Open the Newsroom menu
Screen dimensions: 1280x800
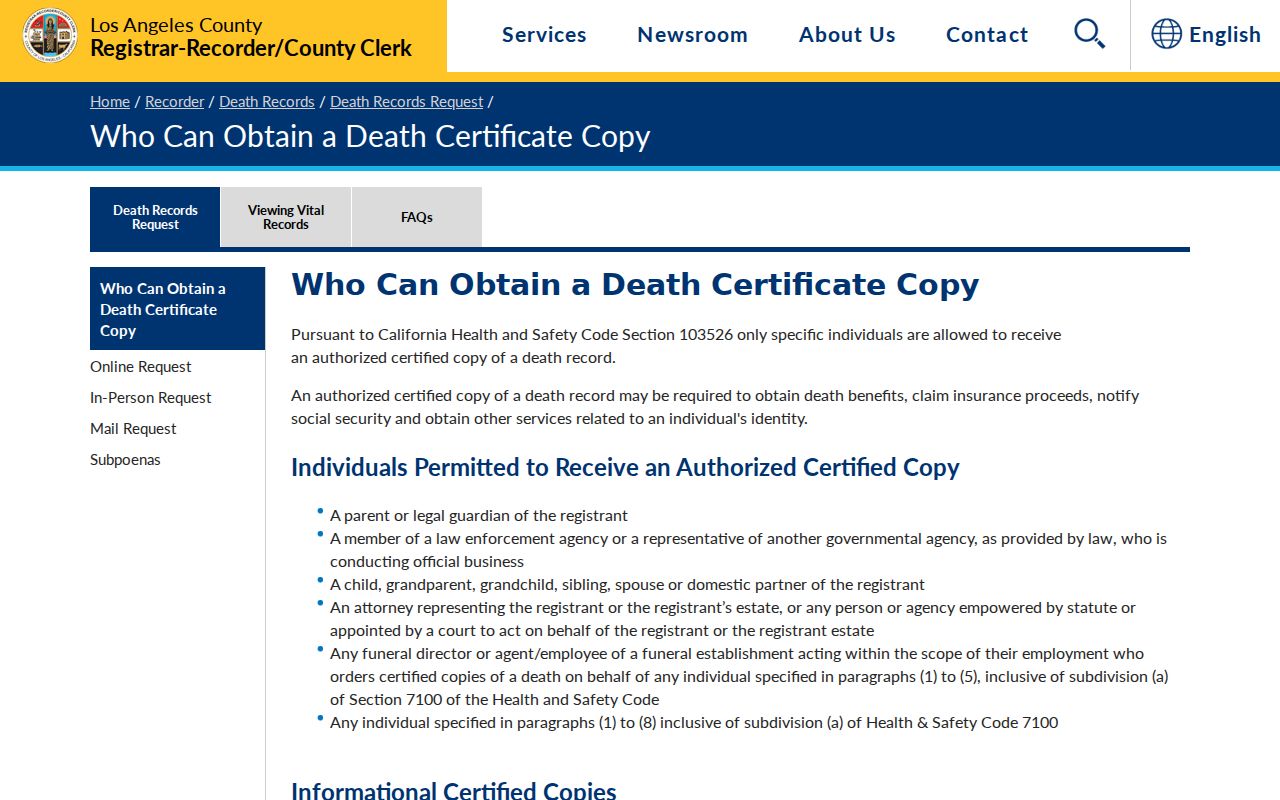pos(692,35)
